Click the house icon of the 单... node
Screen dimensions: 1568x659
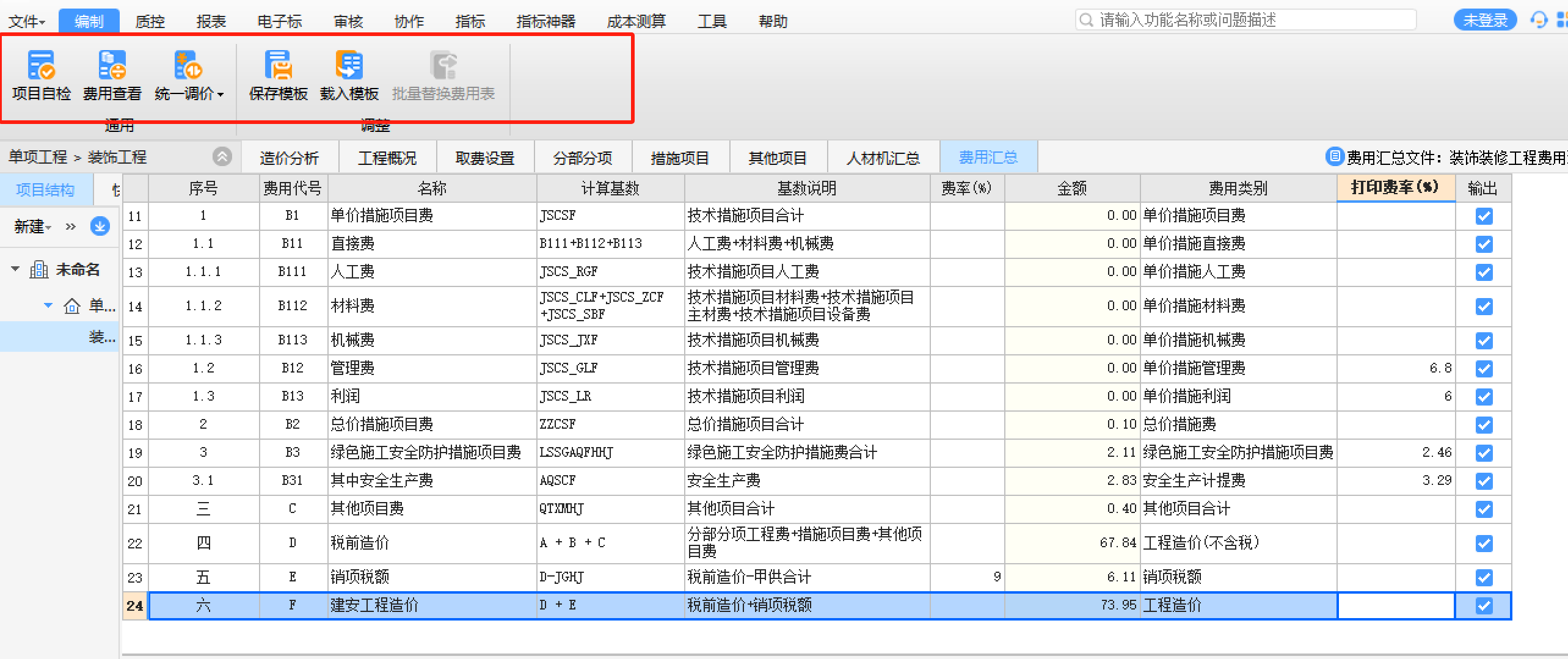click(x=72, y=305)
